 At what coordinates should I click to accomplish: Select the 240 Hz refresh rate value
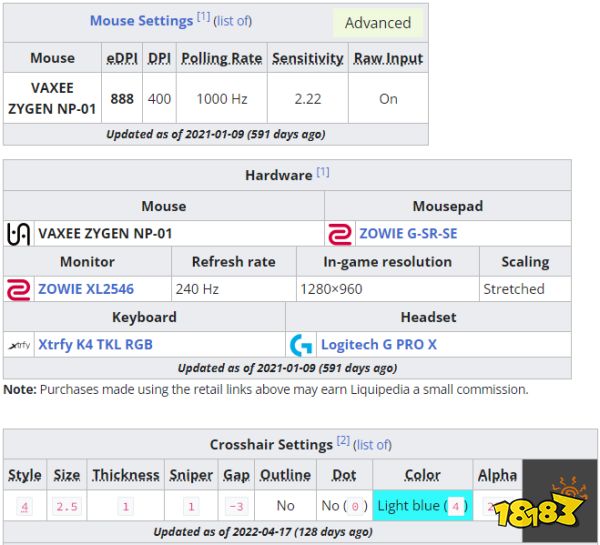tap(197, 289)
